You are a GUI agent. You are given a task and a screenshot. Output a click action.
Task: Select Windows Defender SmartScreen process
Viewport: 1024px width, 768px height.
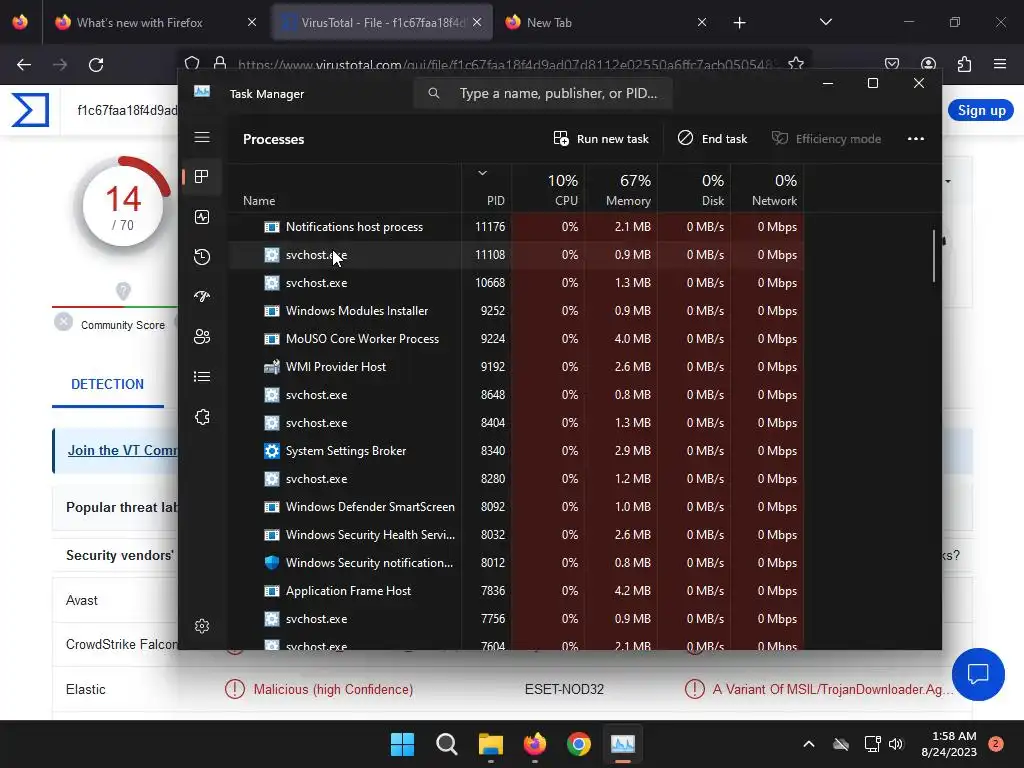click(516, 507)
